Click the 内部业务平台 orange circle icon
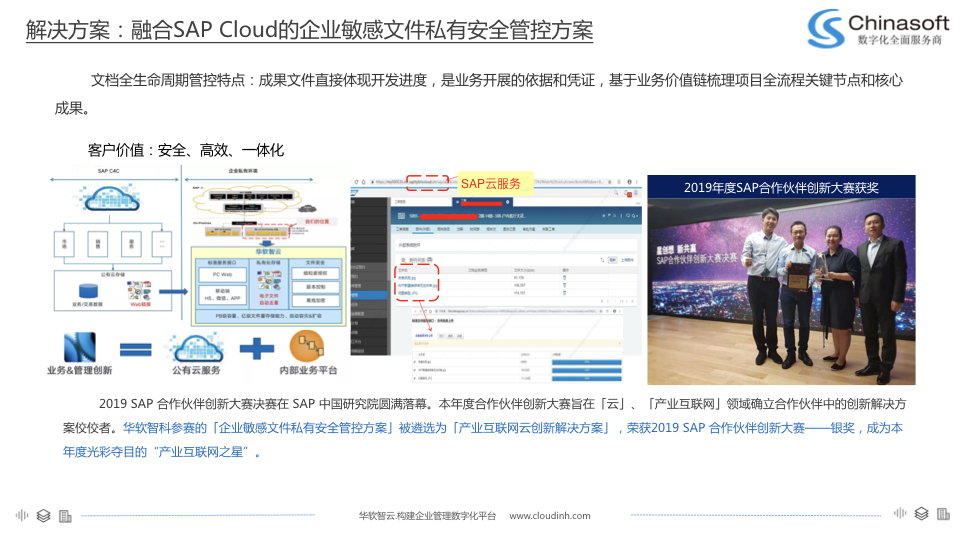 click(x=307, y=347)
